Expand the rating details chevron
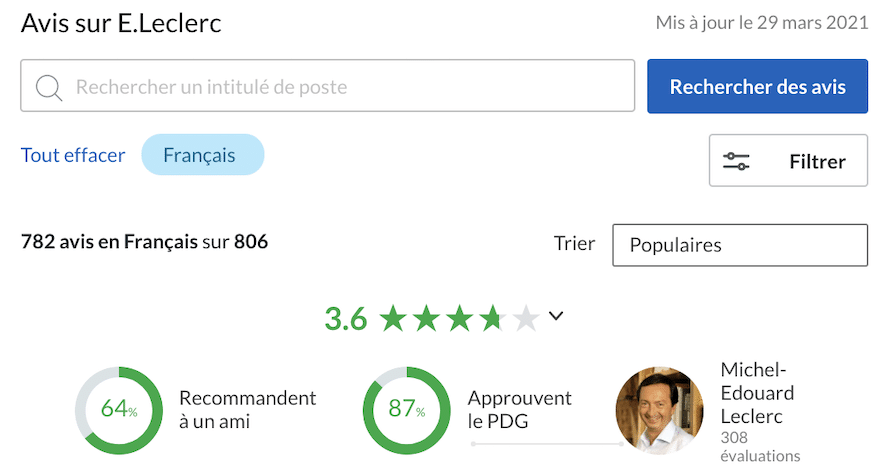 coord(556,316)
